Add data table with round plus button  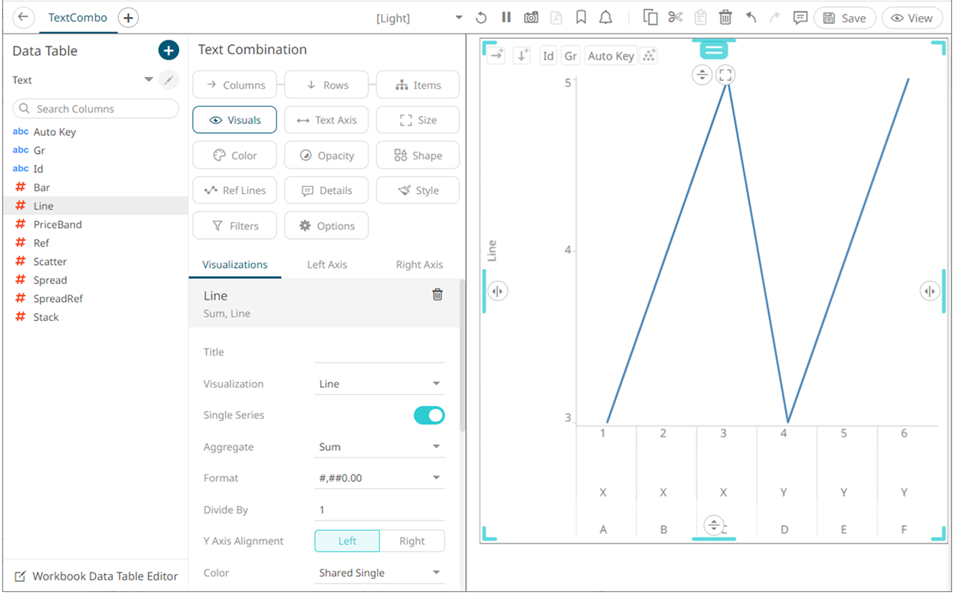point(169,51)
